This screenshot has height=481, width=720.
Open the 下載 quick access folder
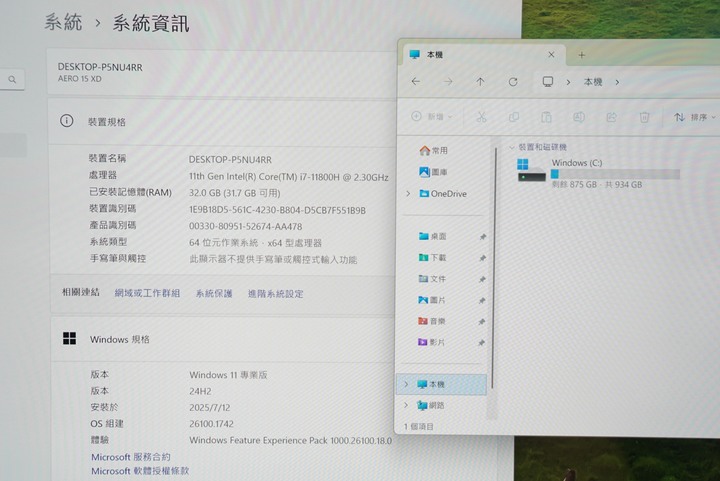(x=432, y=257)
